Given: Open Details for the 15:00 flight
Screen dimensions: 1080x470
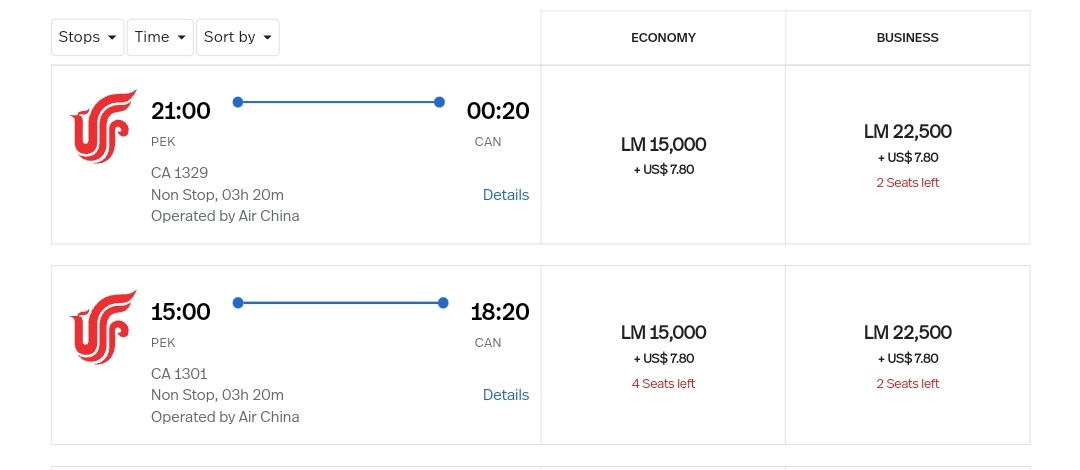Looking at the screenshot, I should point(505,395).
